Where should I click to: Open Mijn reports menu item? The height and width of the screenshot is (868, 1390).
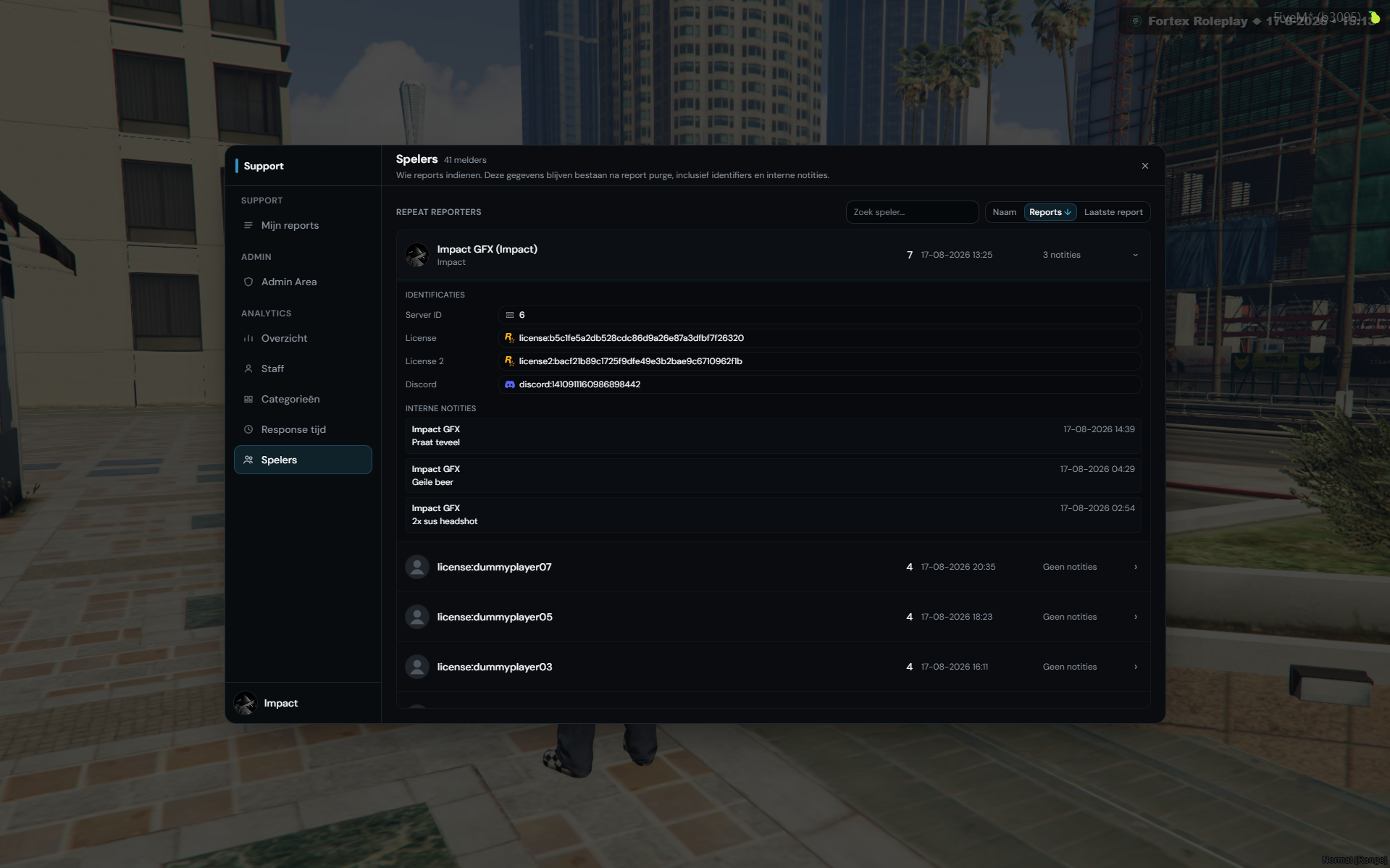303,225
